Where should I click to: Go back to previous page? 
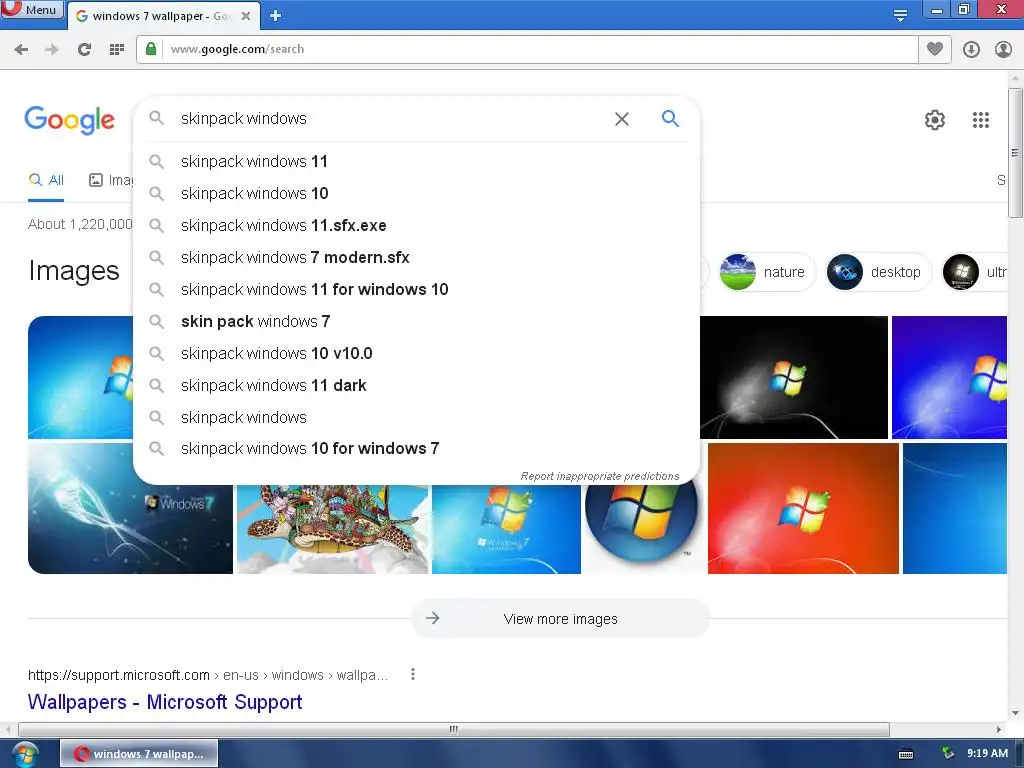coord(21,49)
